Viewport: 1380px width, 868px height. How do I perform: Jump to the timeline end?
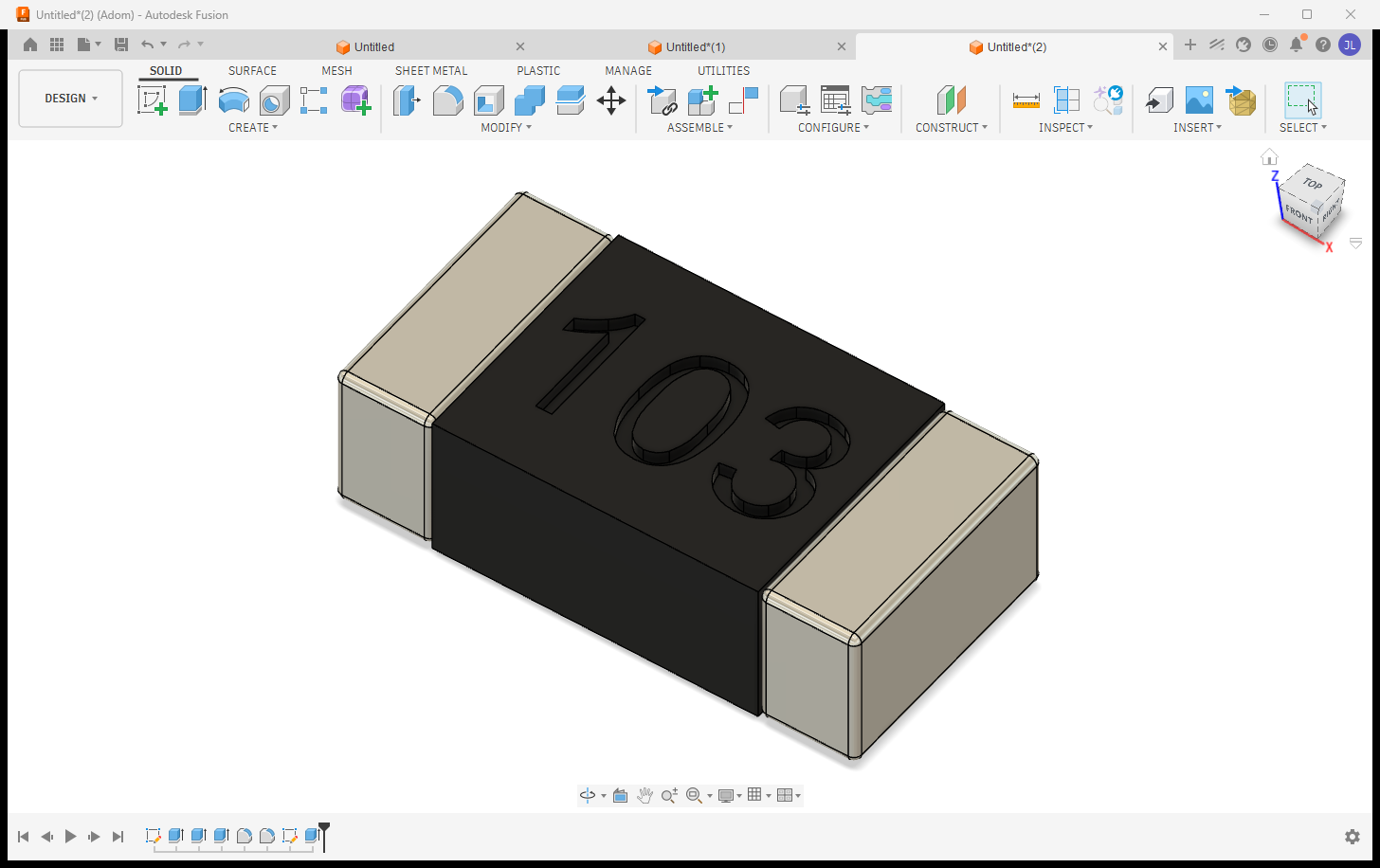118,837
